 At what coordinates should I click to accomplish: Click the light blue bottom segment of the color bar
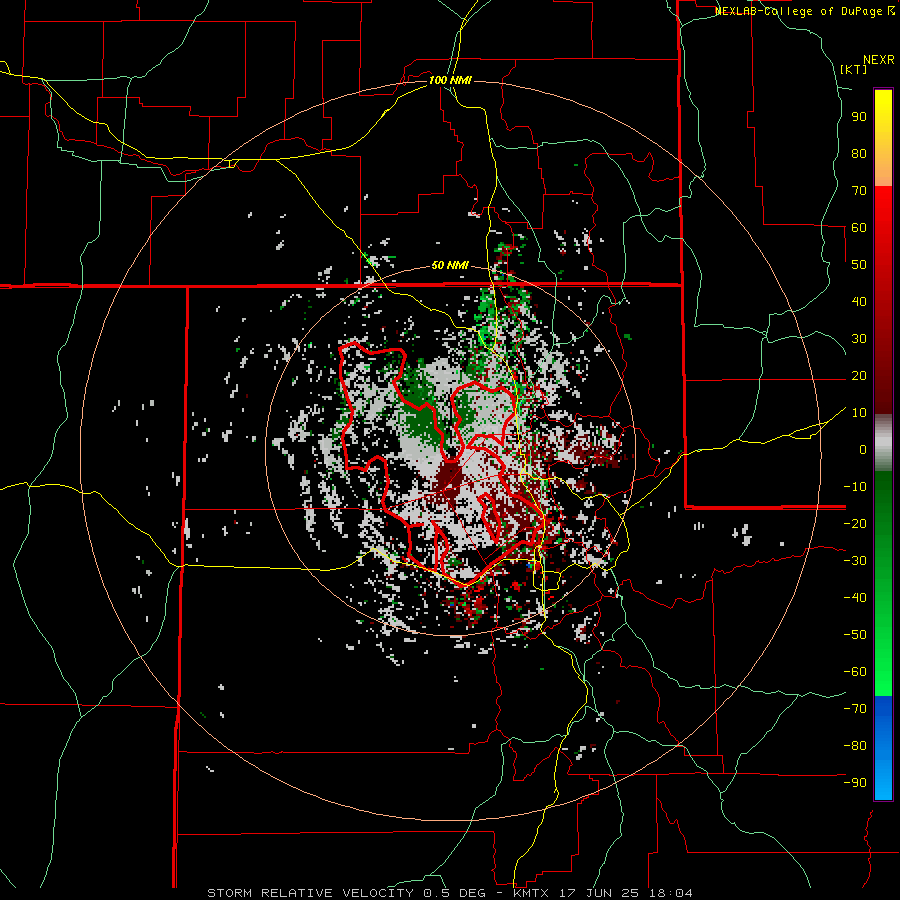point(883,778)
